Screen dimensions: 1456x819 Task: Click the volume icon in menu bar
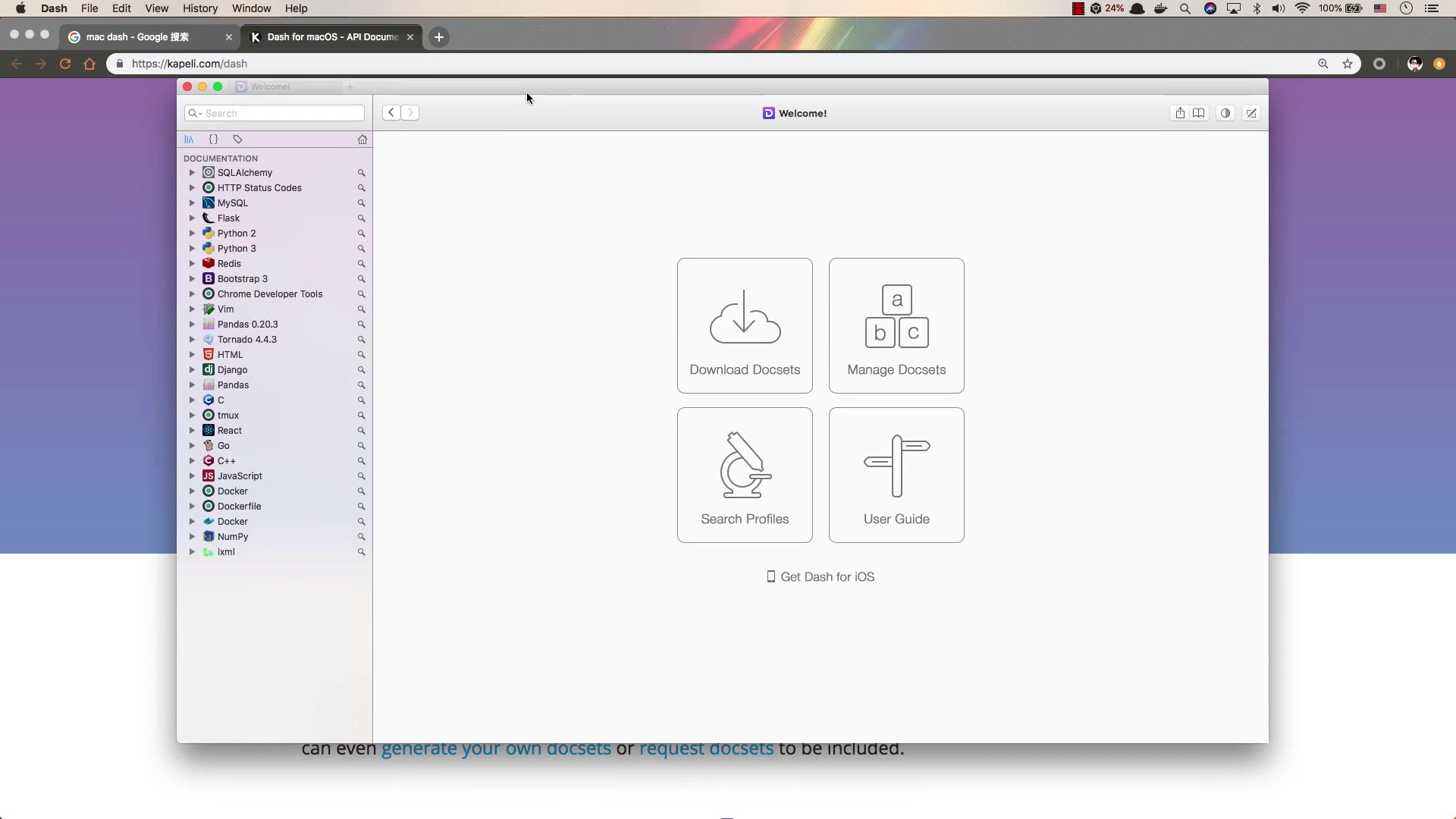[1279, 8]
